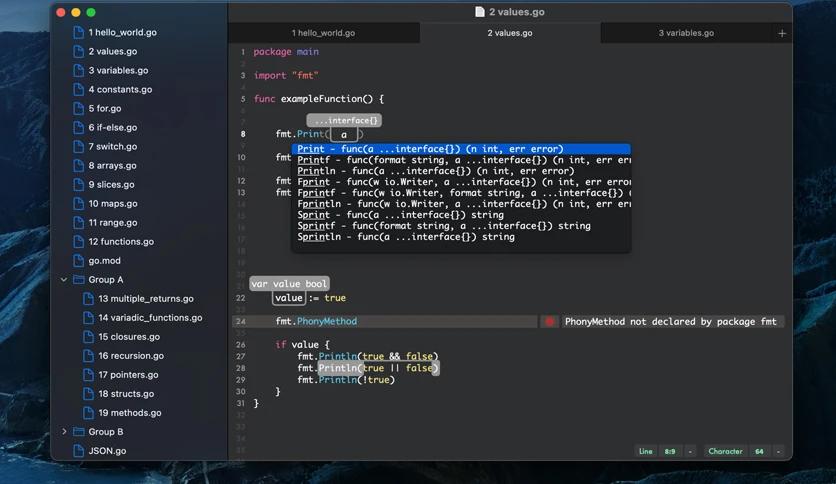836x484 pixels.
Task: Click the file icon beside 3 variables.go
Action: [x=78, y=70]
